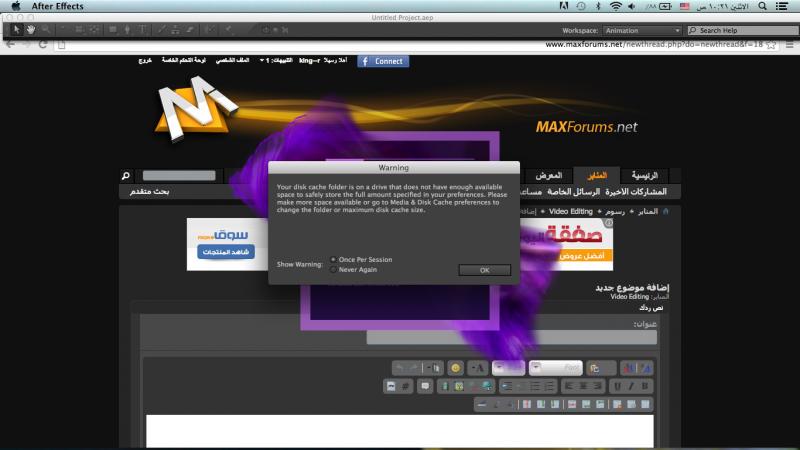
Task: Click OK in the Warning dialog
Action: click(485, 270)
